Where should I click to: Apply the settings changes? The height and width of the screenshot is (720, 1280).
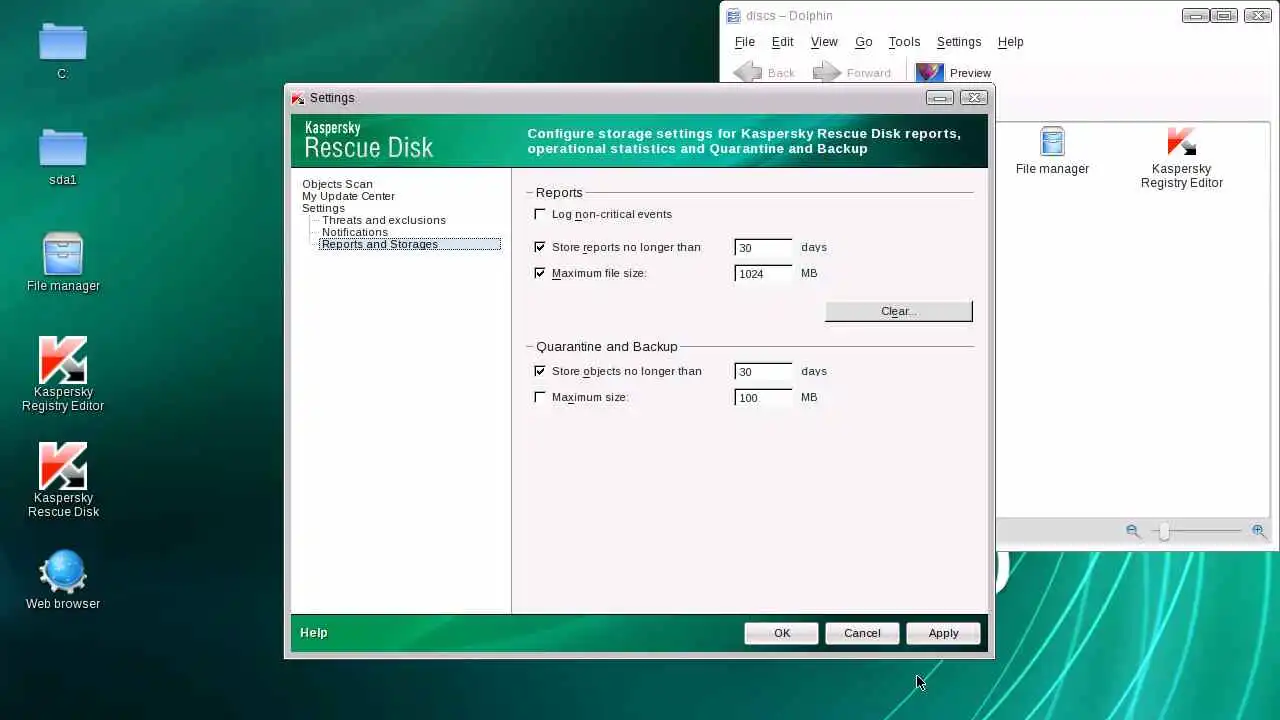(943, 633)
